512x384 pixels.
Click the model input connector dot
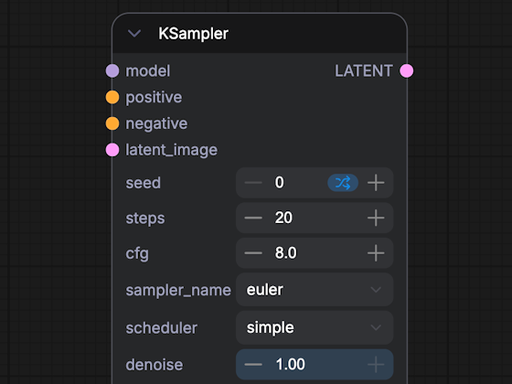(112, 71)
